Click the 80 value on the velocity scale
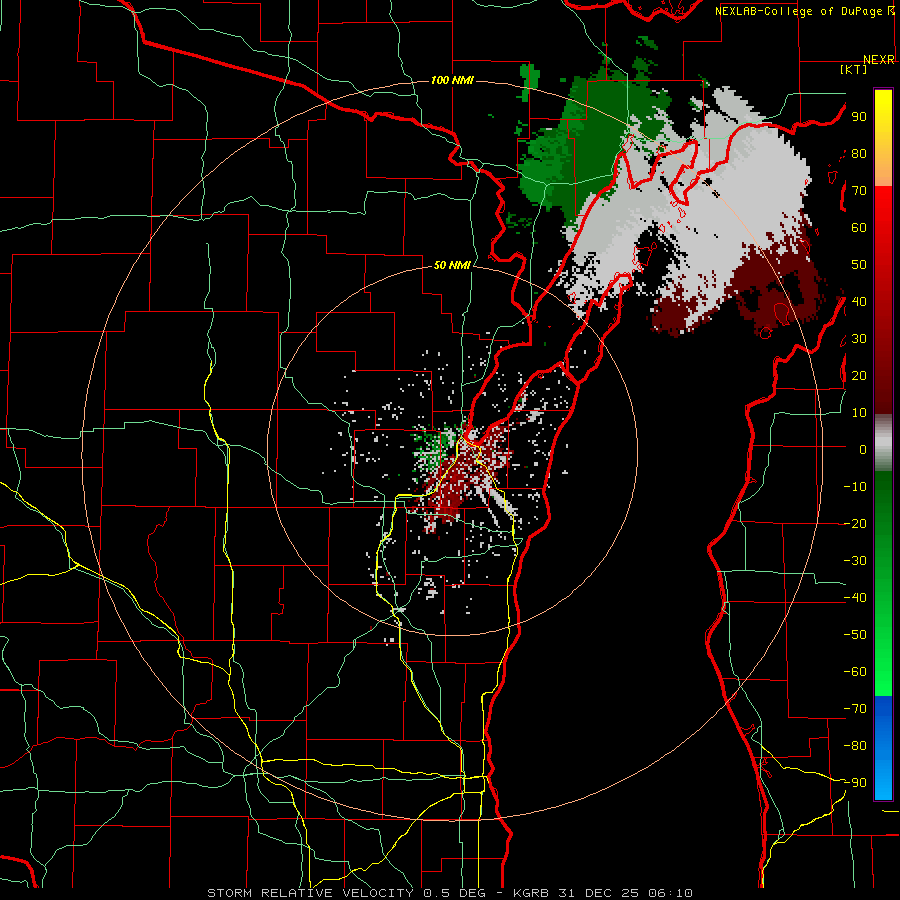This screenshot has width=900, height=900. point(859,154)
